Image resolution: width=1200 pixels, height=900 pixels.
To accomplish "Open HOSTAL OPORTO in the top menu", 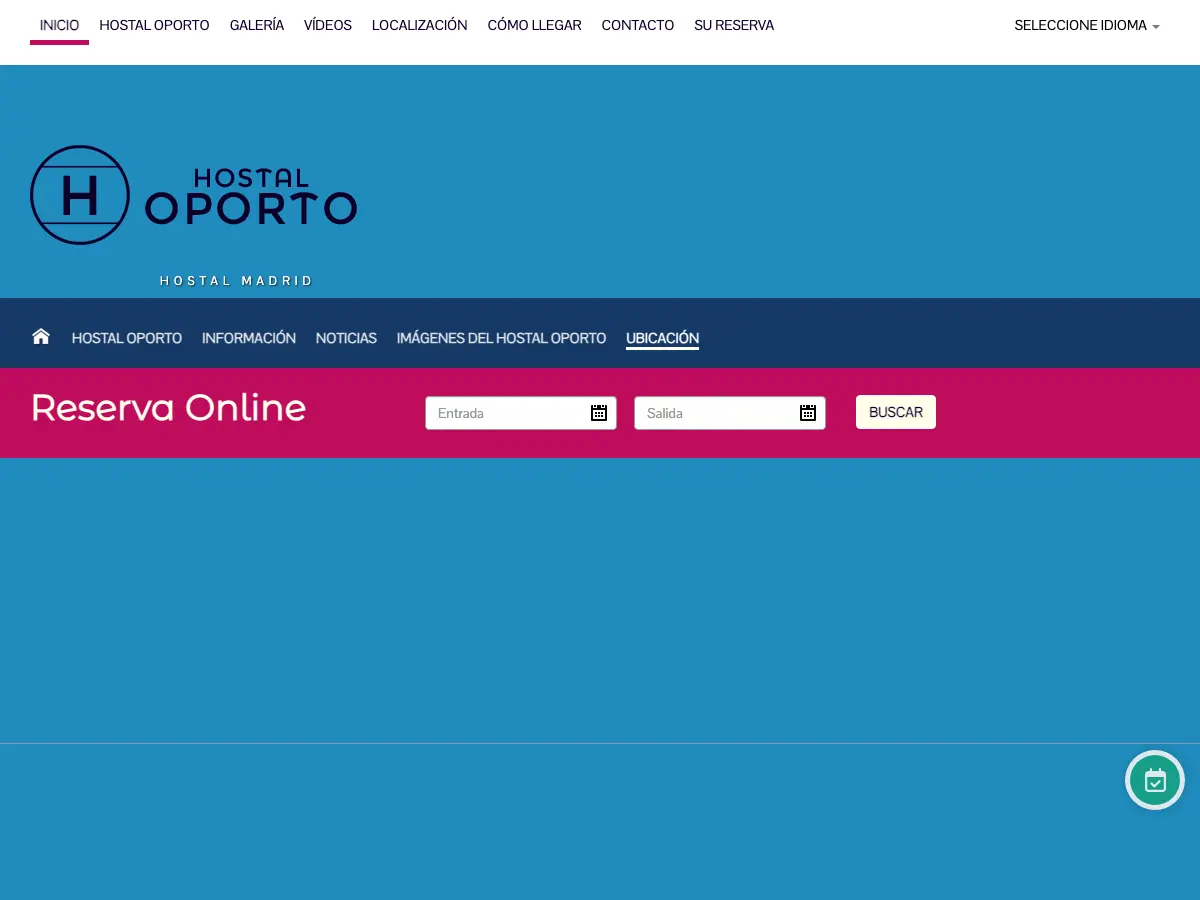I will click(154, 26).
